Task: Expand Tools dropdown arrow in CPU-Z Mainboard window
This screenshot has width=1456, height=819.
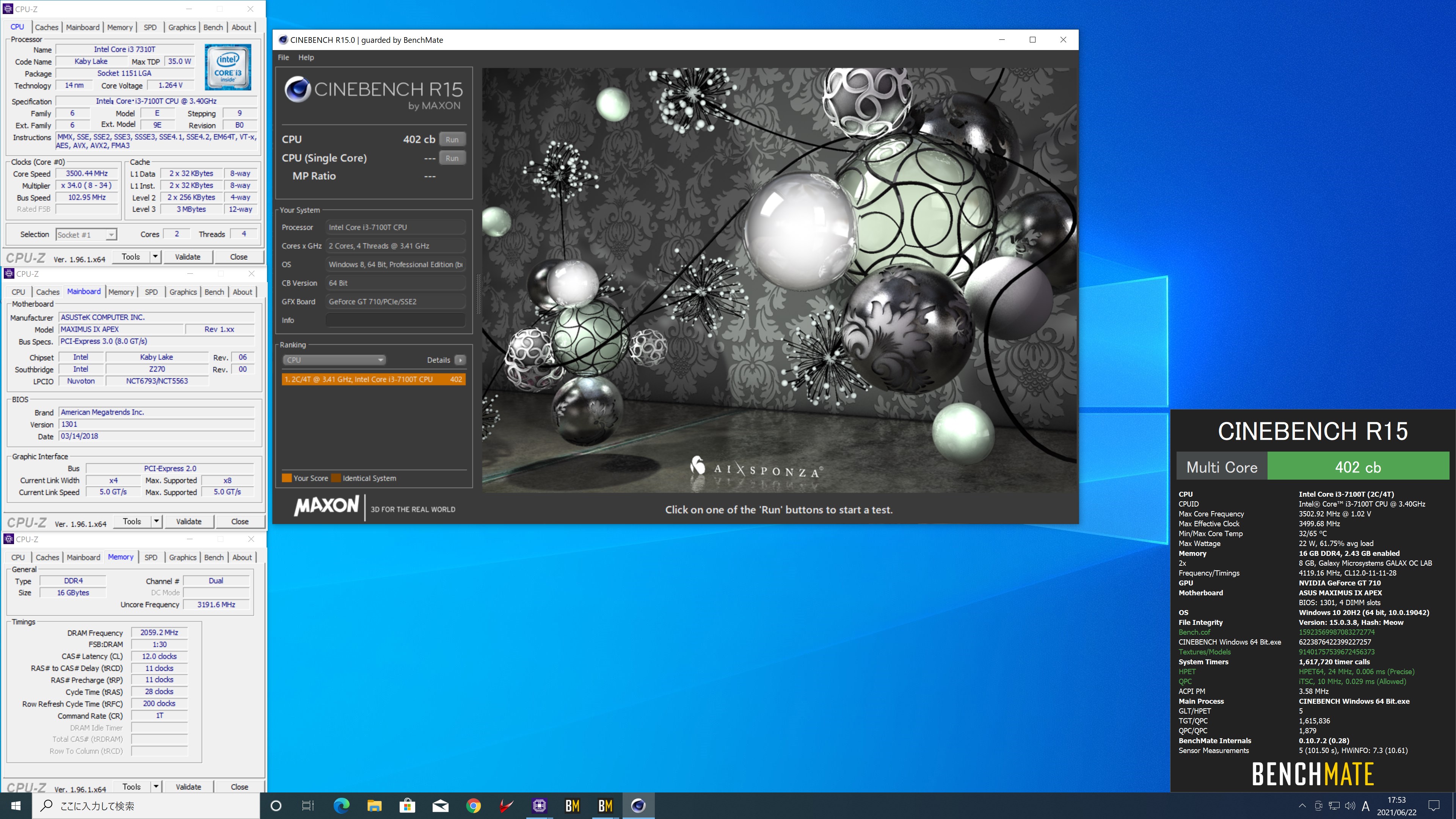Action: 157,521
